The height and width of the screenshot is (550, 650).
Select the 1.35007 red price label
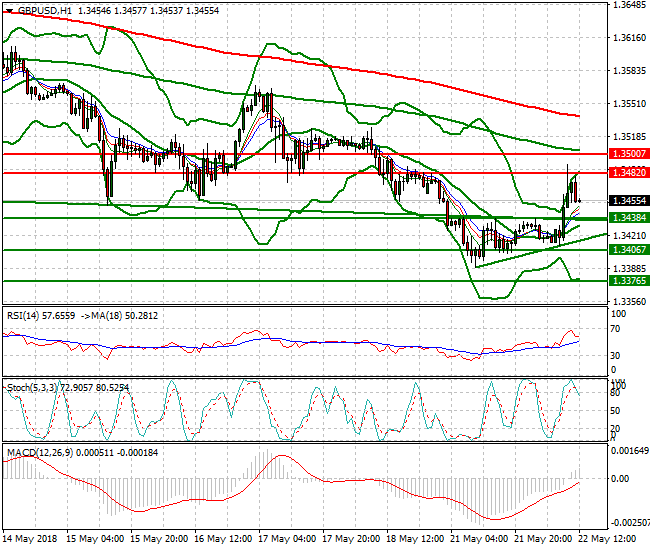pos(629,154)
